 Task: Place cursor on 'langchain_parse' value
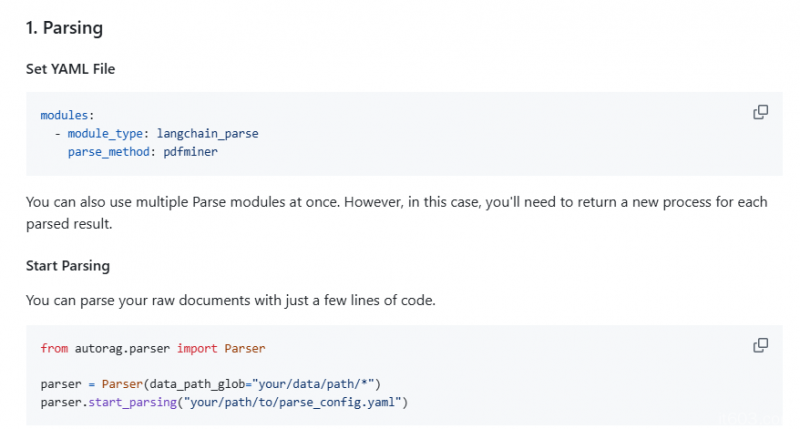tap(207, 133)
